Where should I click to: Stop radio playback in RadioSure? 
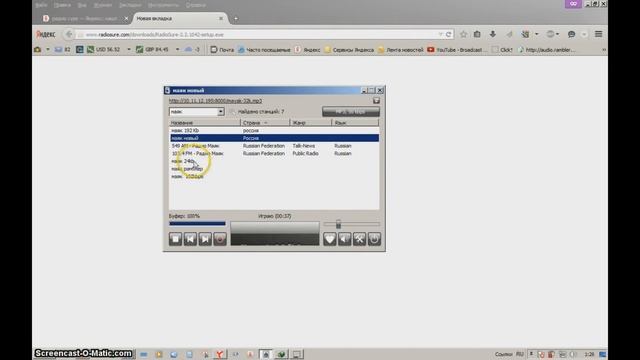[x=176, y=239]
